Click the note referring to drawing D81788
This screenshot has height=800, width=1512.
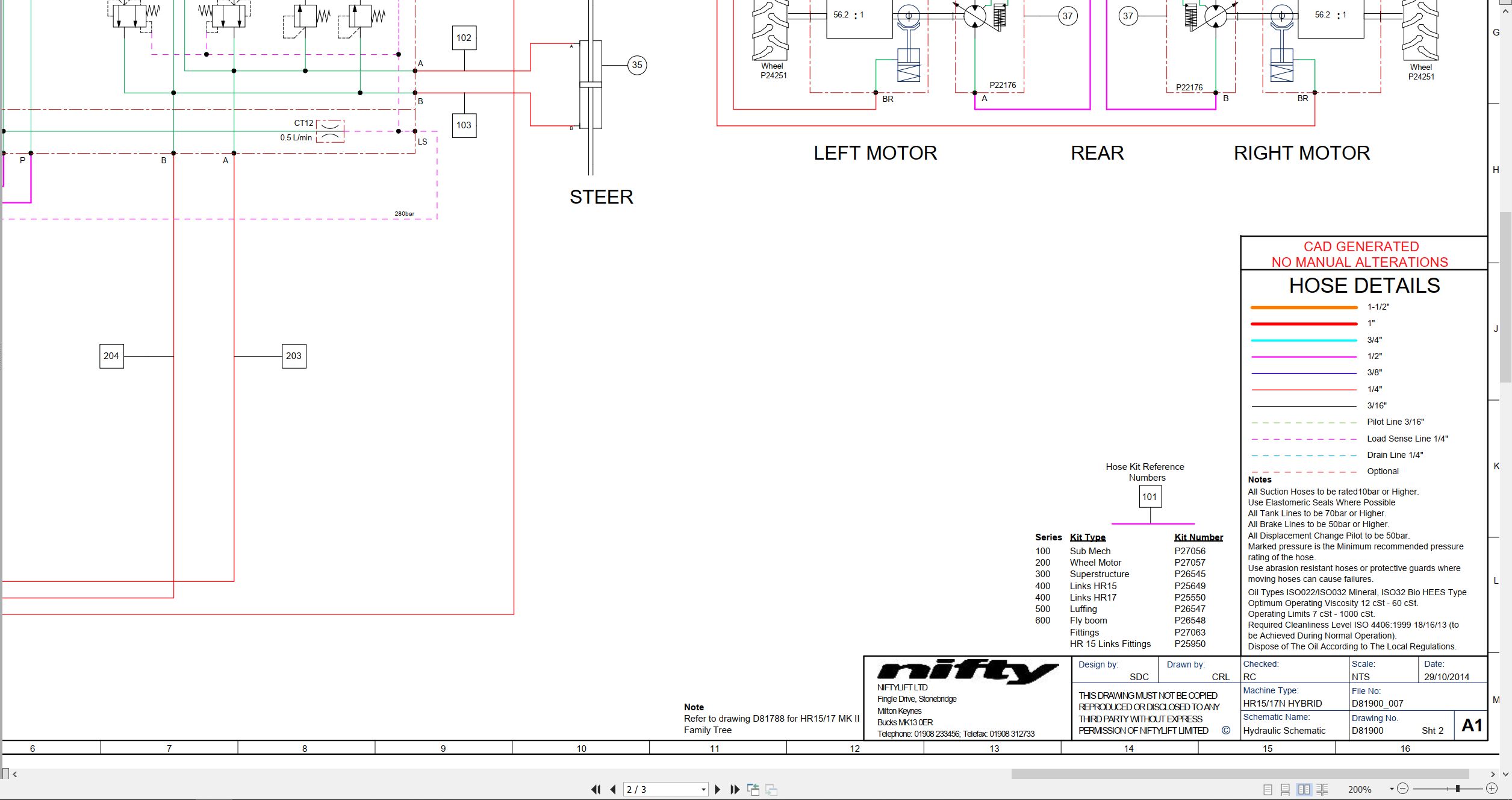771,719
